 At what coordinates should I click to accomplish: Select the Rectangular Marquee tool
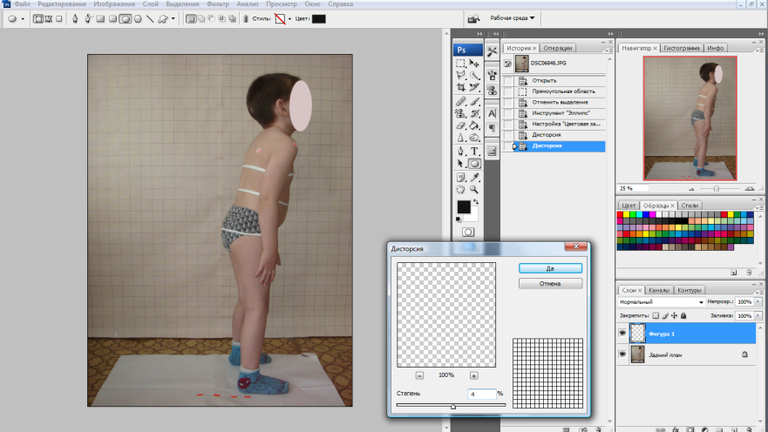pyautogui.click(x=461, y=63)
